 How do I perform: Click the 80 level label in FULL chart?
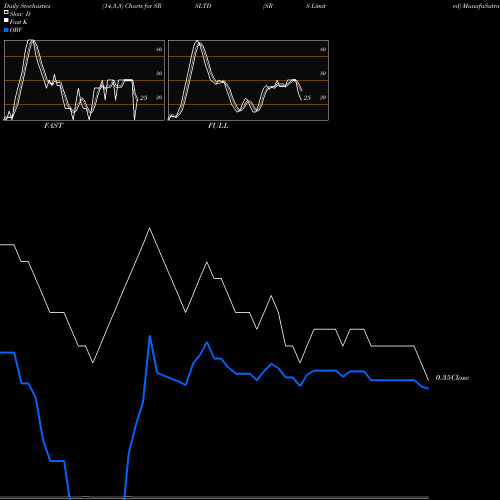[323, 49]
